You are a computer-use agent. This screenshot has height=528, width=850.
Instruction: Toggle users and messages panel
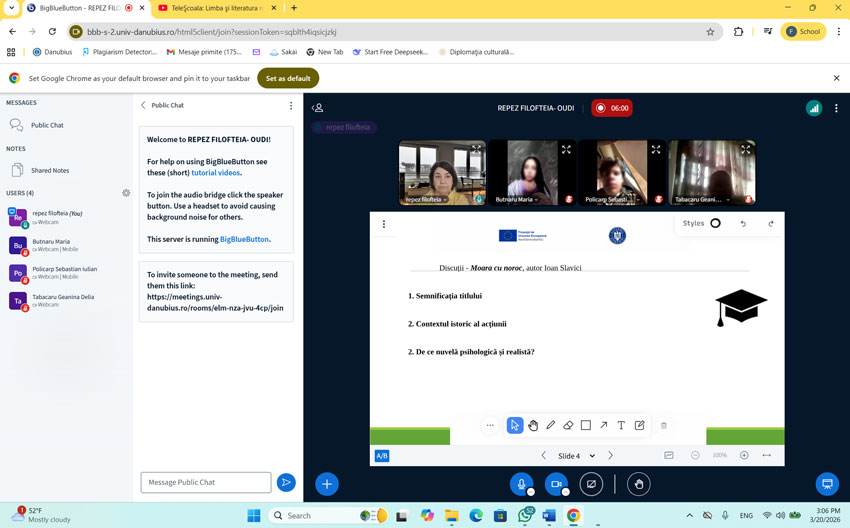pyautogui.click(x=318, y=108)
